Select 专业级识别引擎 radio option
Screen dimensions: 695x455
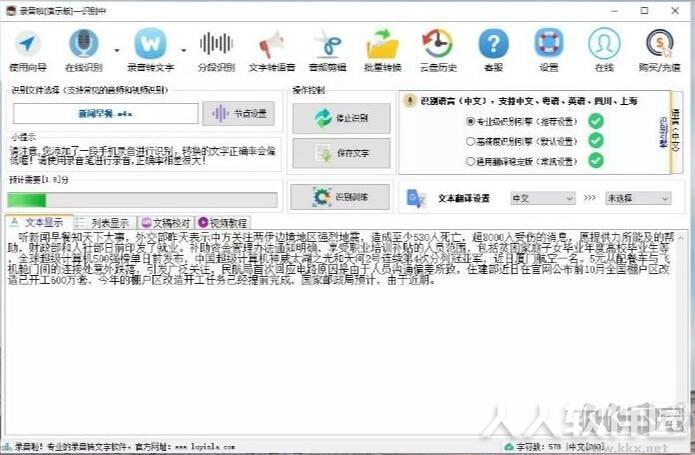click(521, 121)
